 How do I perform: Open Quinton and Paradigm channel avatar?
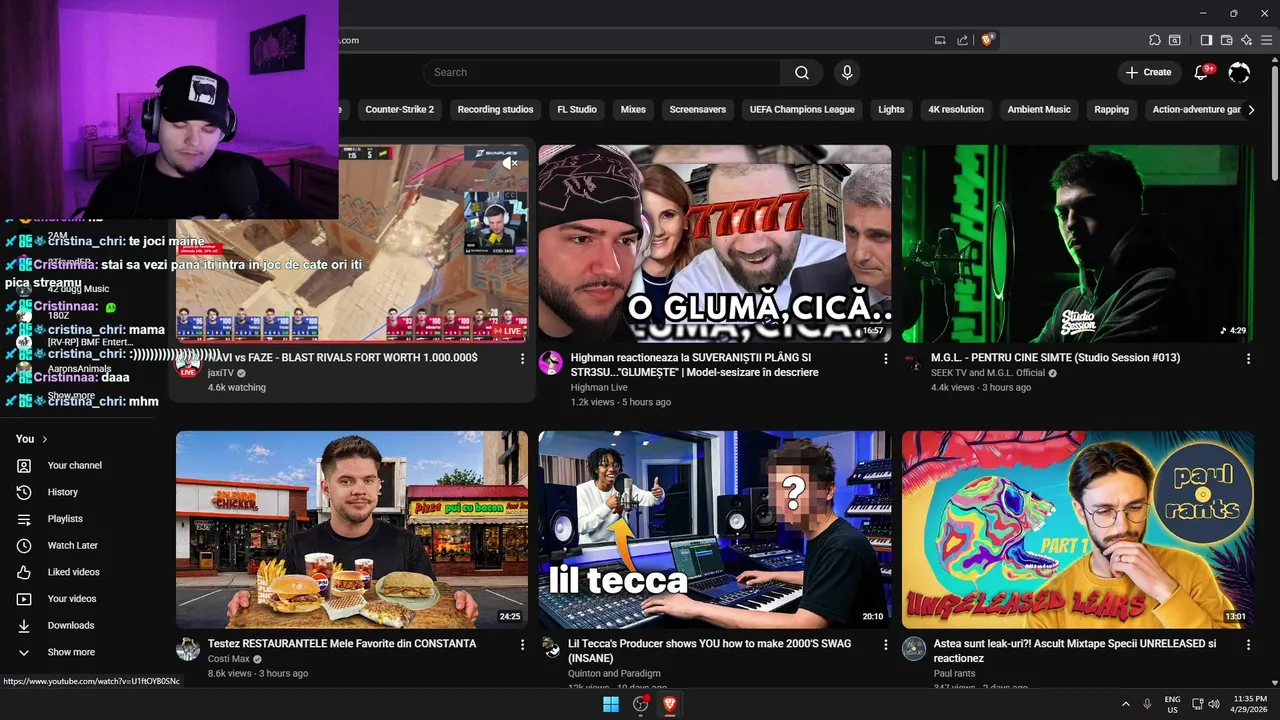tap(550, 649)
